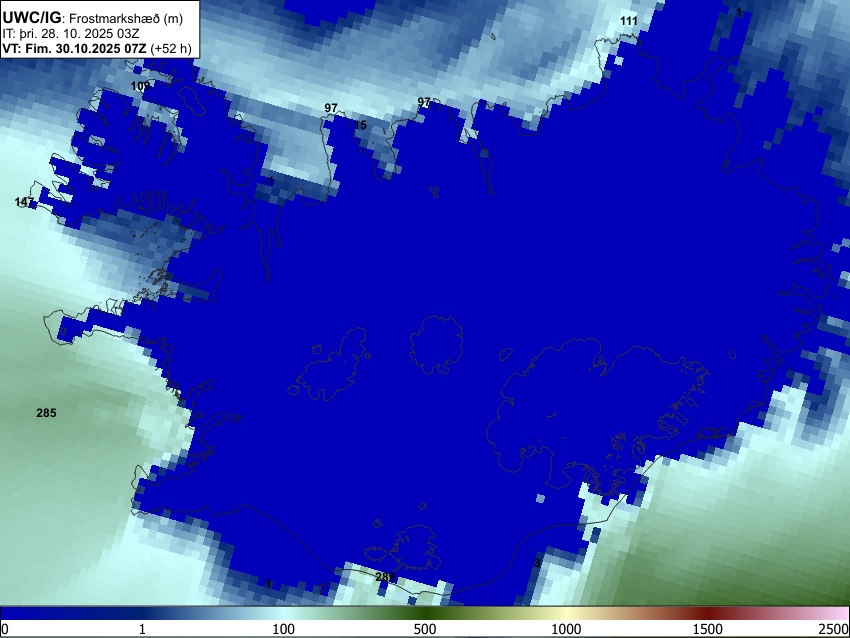Click the dark red section of color bar

pyautogui.click(x=708, y=613)
